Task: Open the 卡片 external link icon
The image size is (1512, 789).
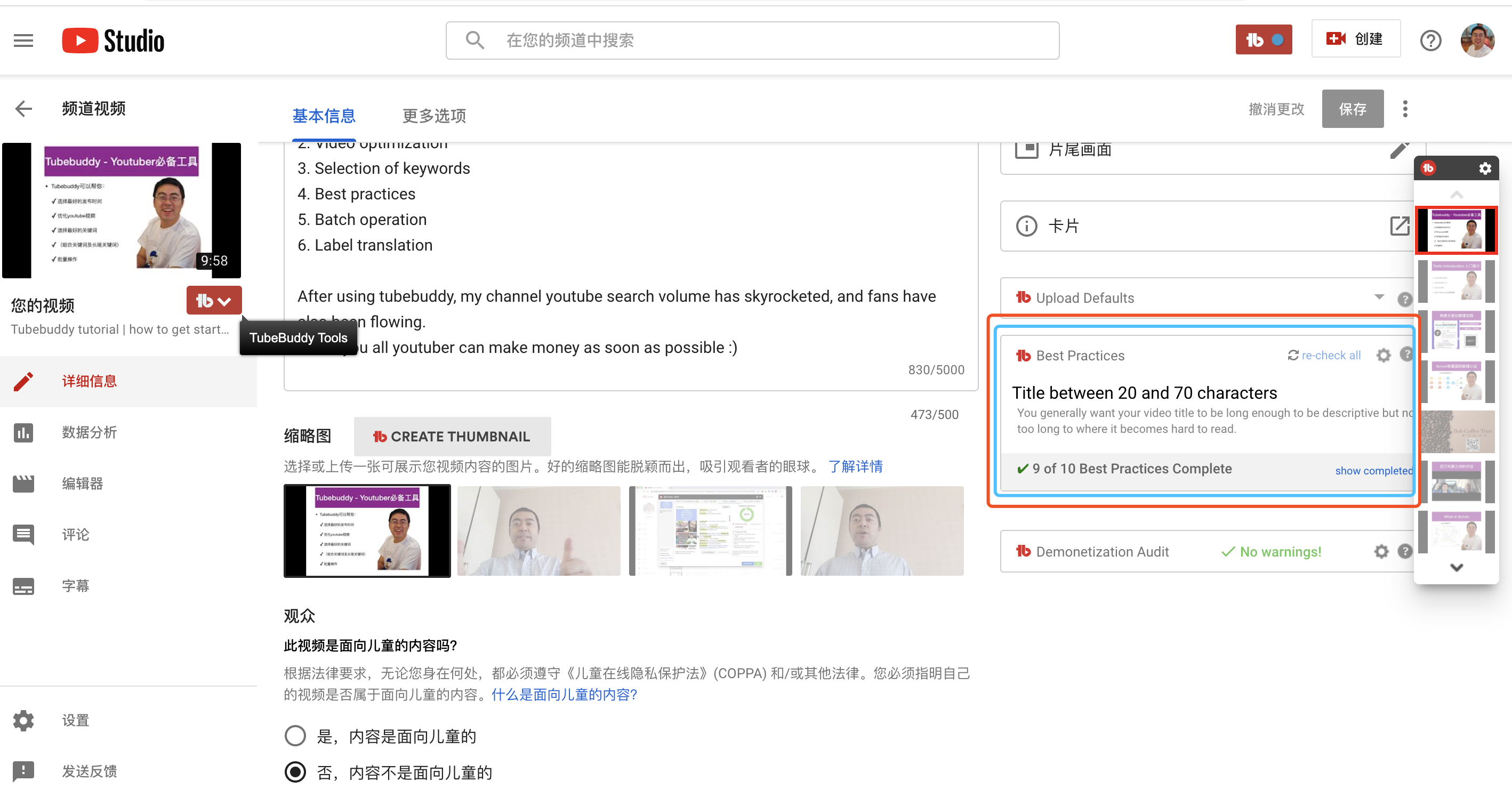Action: (x=1400, y=226)
